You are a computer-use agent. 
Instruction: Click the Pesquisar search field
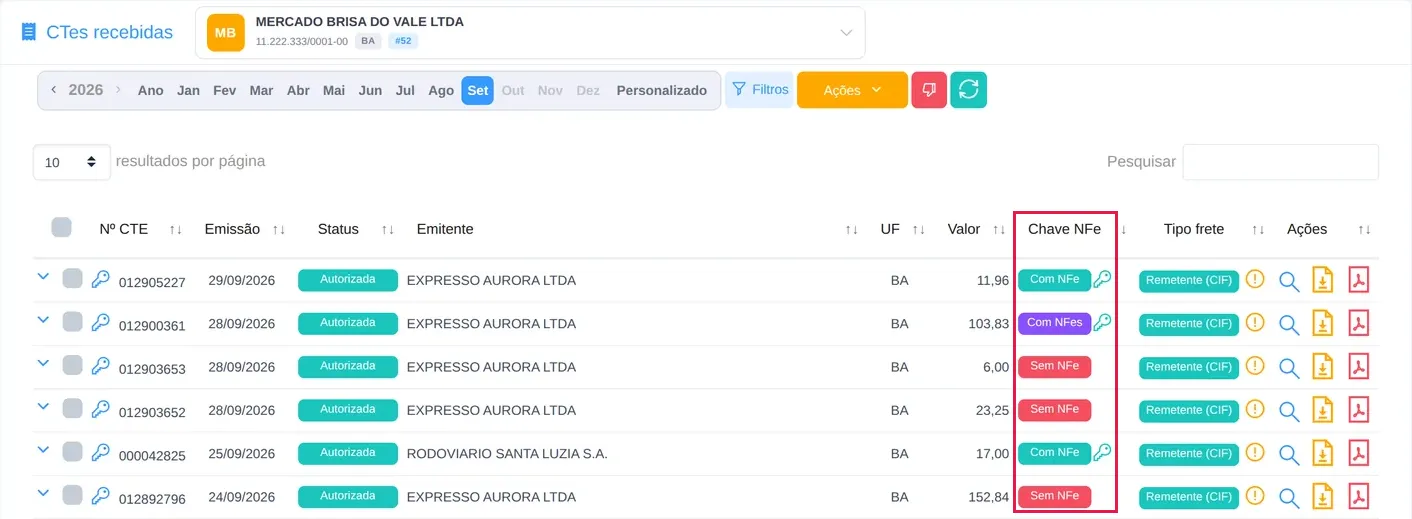coord(1281,162)
